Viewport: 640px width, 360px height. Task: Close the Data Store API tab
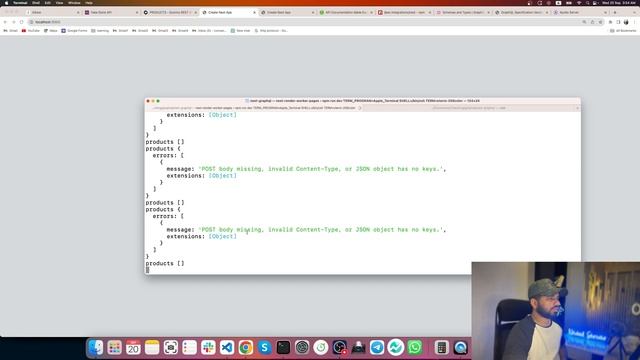pyautogui.click(x=137, y=13)
